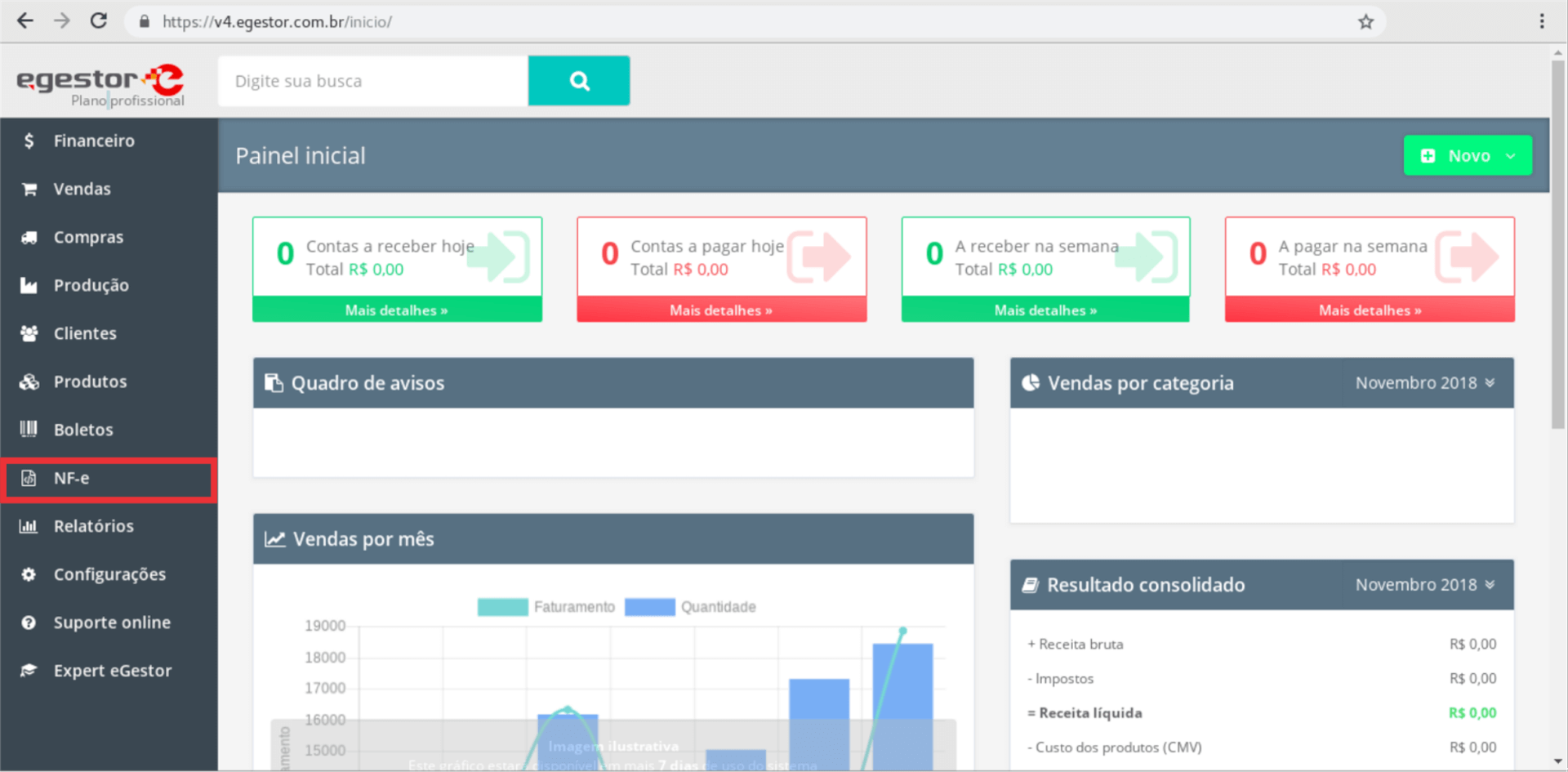Click the Clientes people icon
Viewport: 1568px width, 772px height.
point(29,333)
